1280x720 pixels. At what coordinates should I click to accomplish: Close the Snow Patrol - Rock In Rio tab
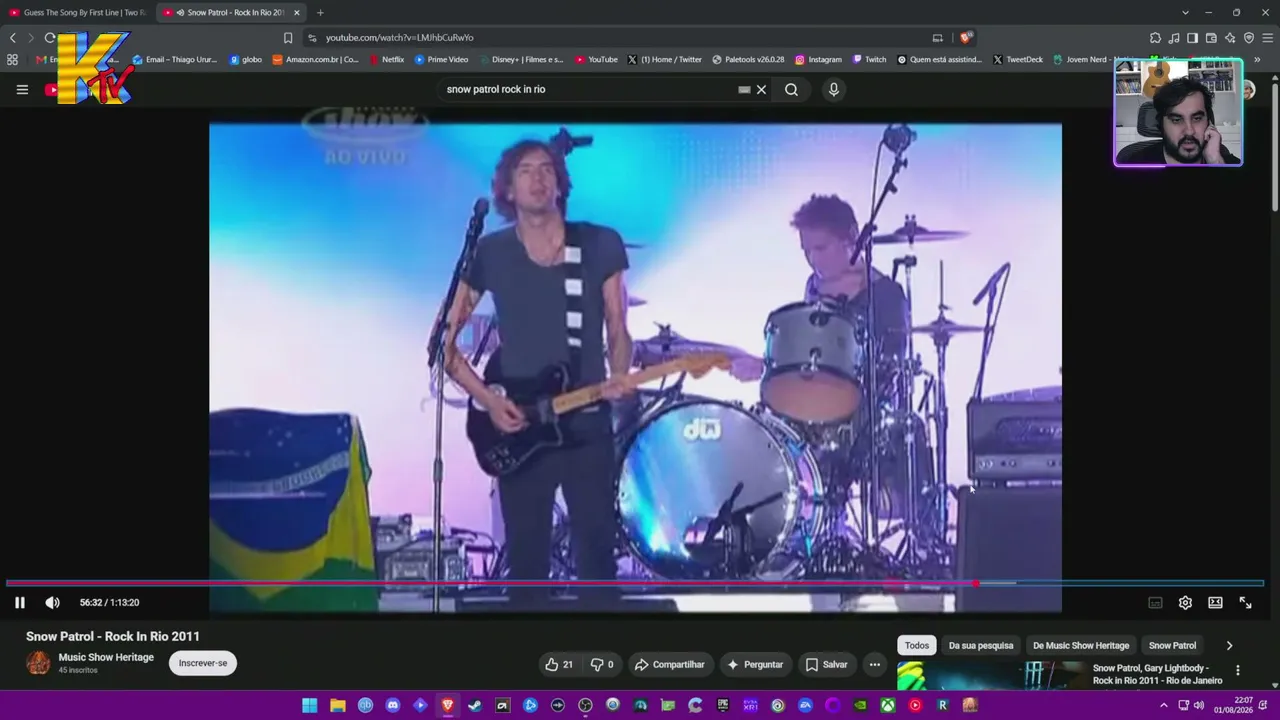pos(296,13)
